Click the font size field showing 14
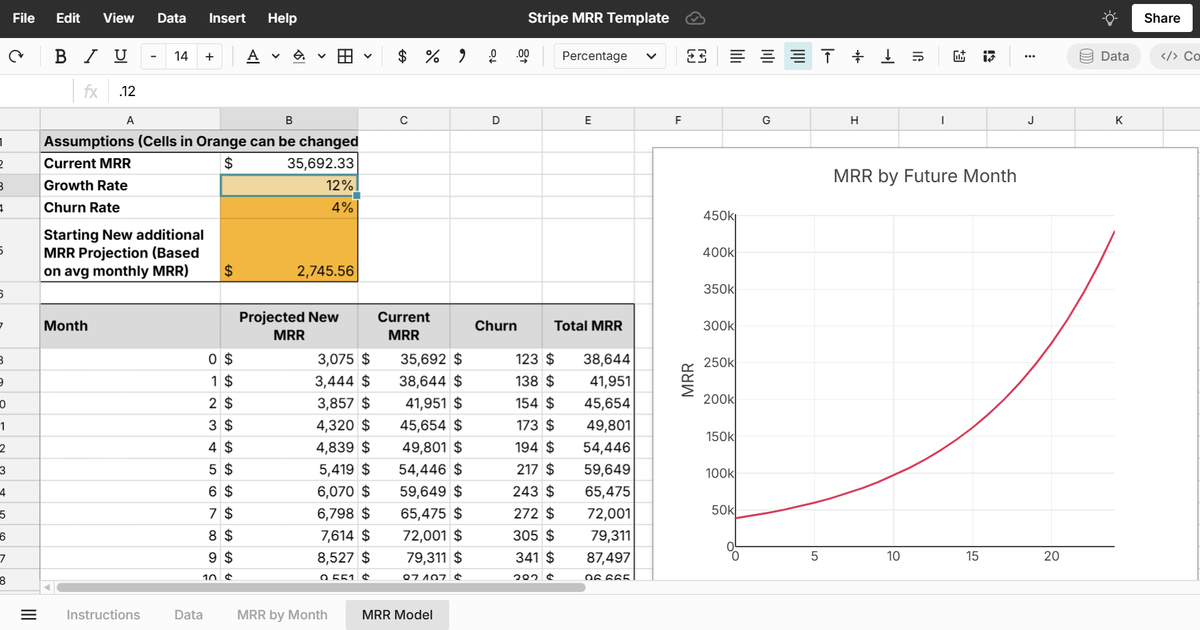Viewport: 1200px width, 630px height. click(181, 56)
